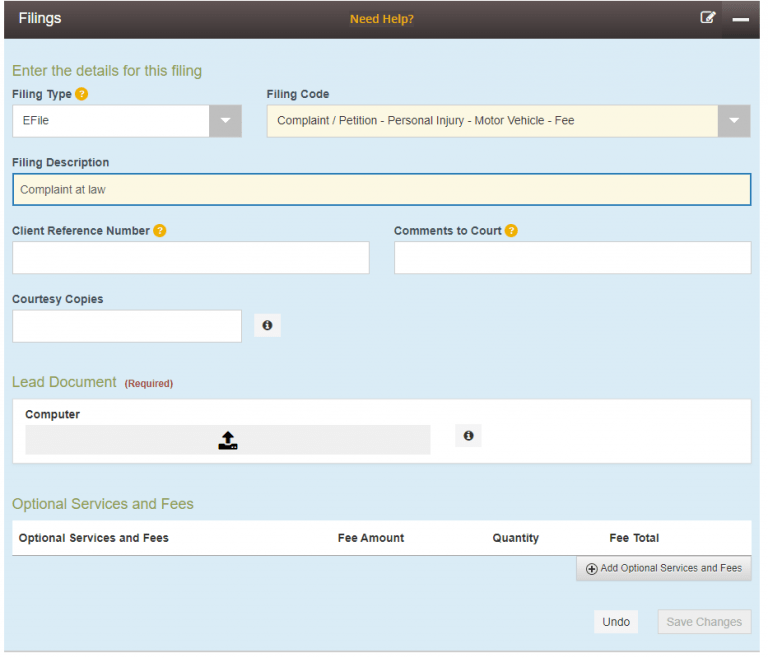Focus the Client Reference Number input
768x658 pixels.
(191, 258)
